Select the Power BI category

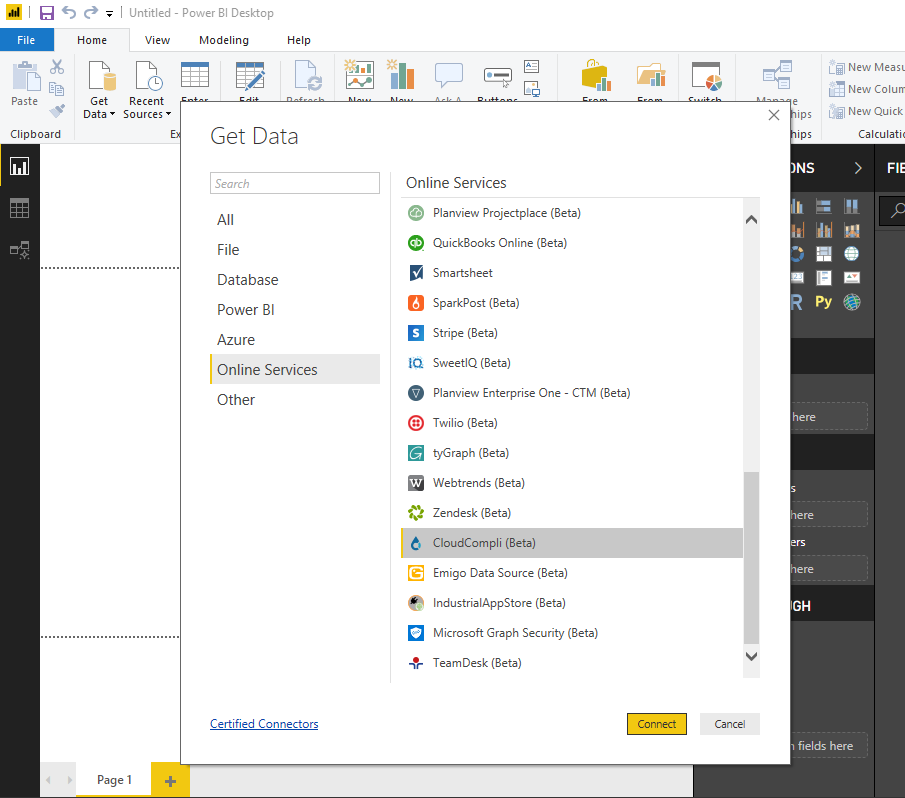click(295, 310)
